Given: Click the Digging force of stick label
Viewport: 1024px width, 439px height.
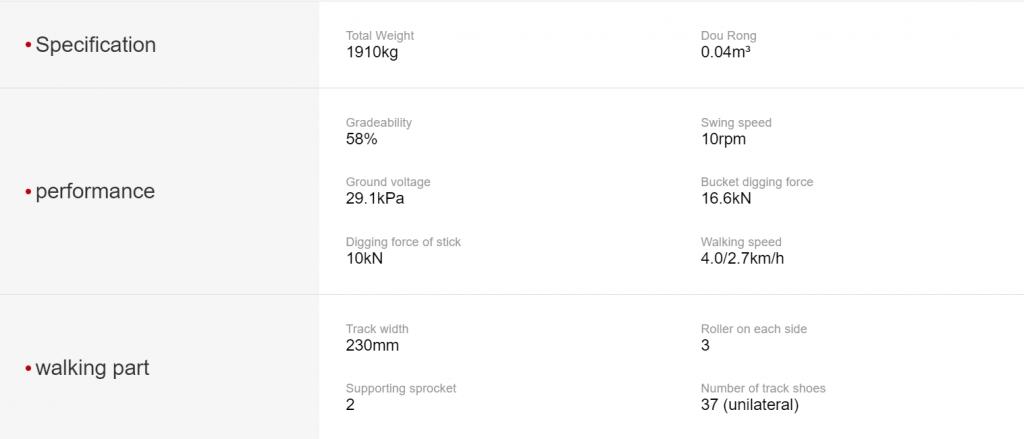Looking at the screenshot, I should (404, 242).
